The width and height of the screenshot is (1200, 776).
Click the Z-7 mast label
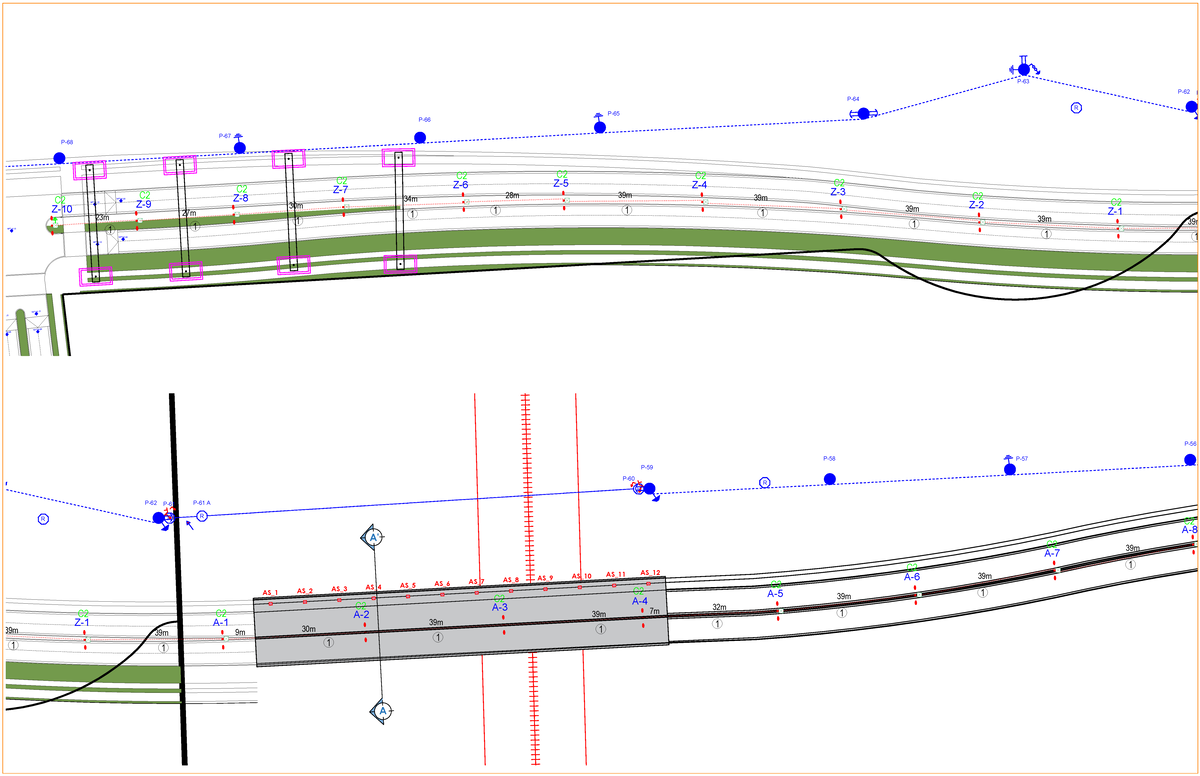(340, 190)
